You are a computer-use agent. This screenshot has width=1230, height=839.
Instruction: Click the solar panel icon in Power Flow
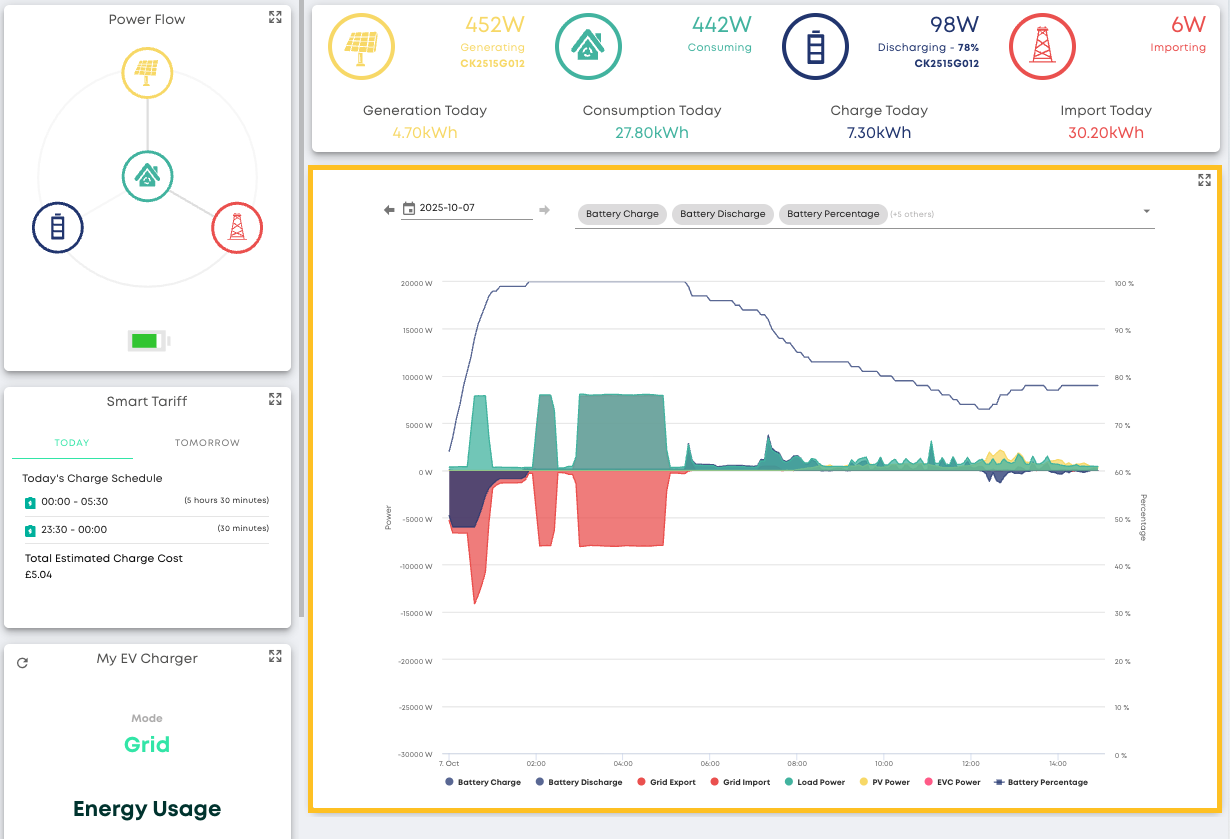click(x=147, y=72)
